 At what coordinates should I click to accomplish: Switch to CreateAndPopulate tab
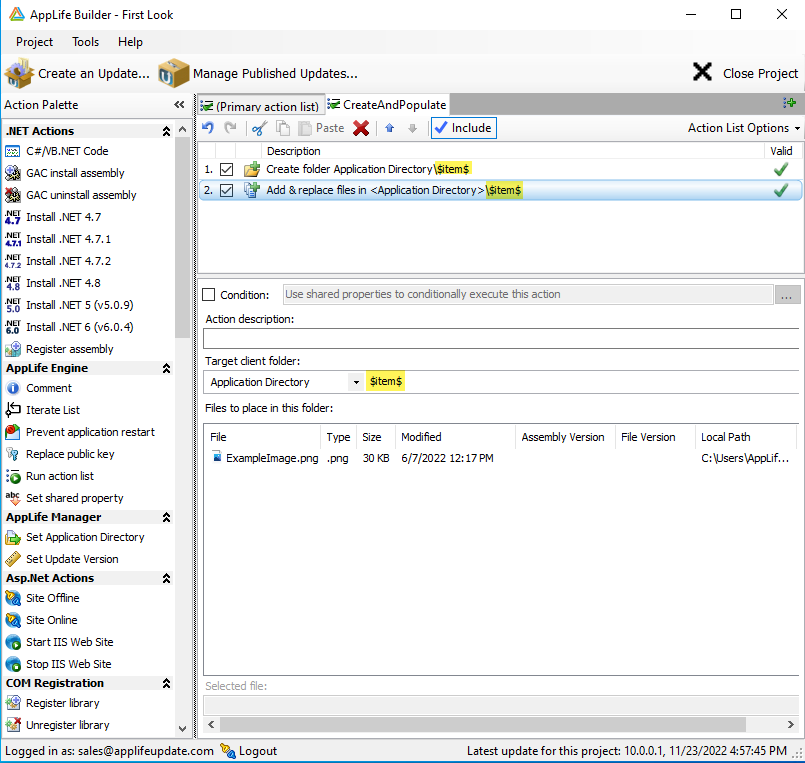tap(388, 105)
